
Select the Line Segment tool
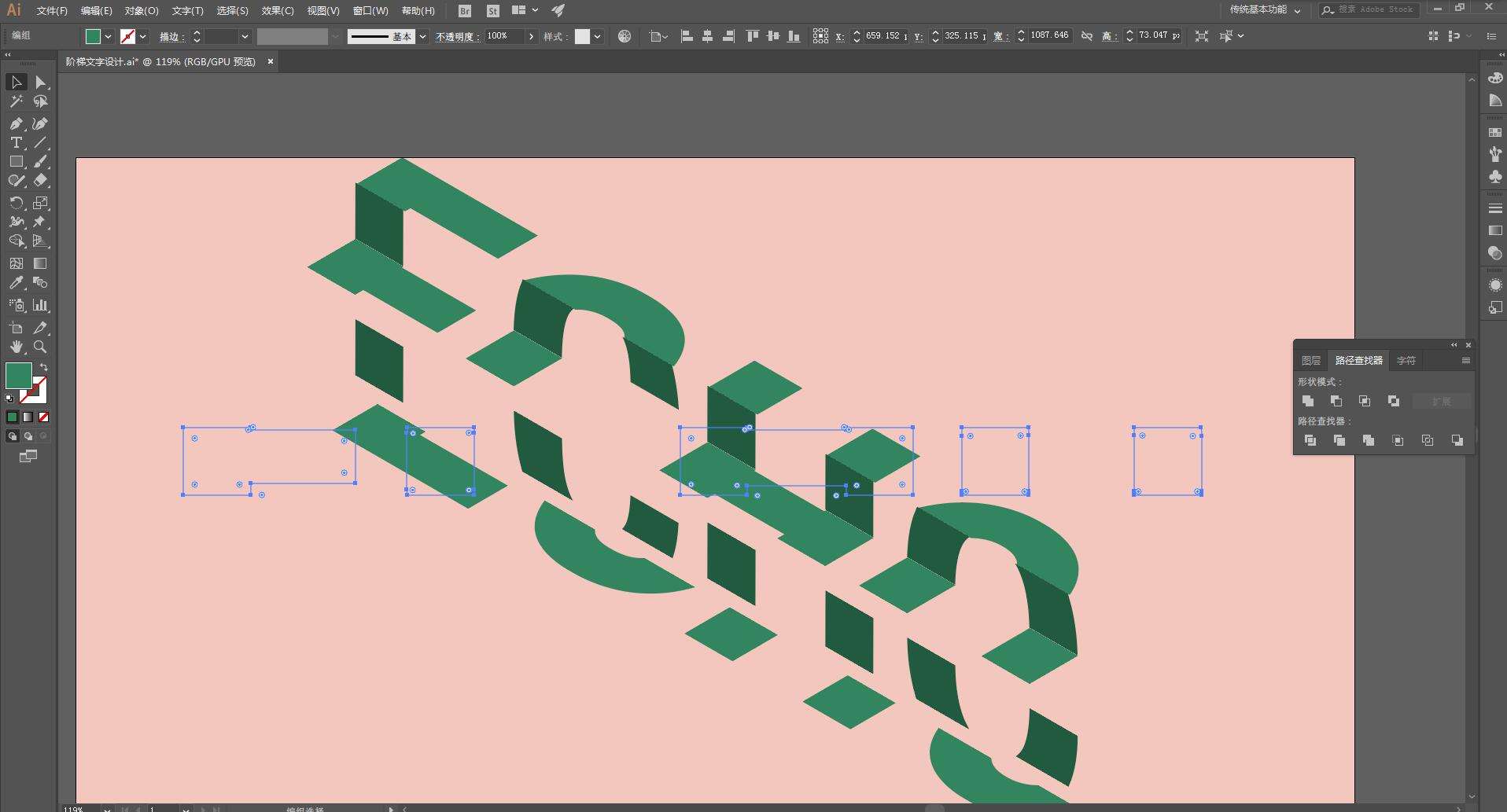pos(41,142)
